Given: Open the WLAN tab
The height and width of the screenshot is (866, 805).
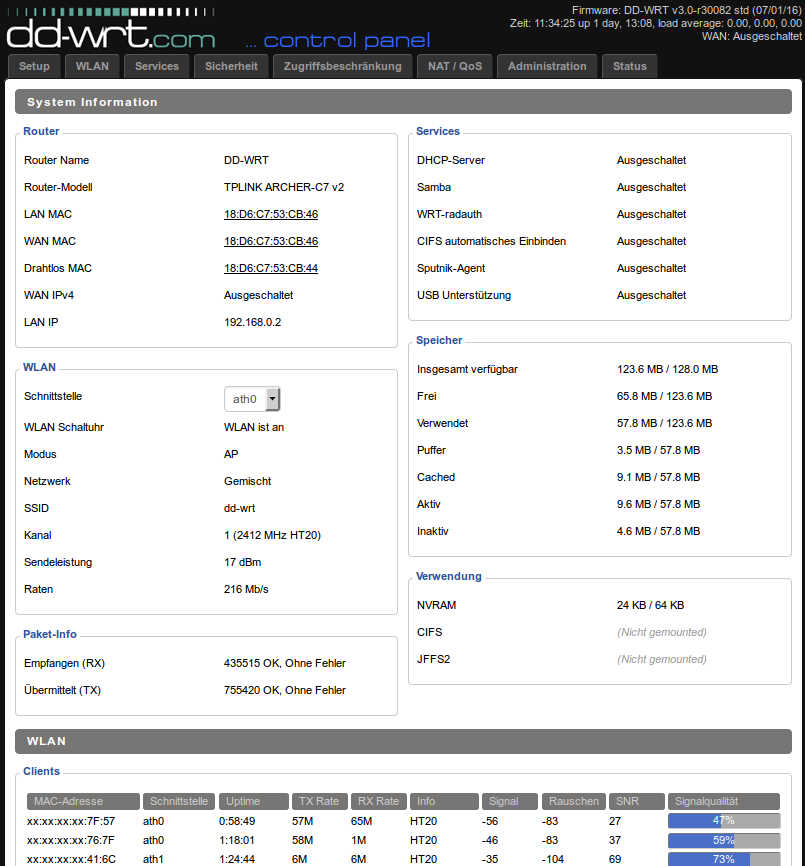Looking at the screenshot, I should point(92,66).
